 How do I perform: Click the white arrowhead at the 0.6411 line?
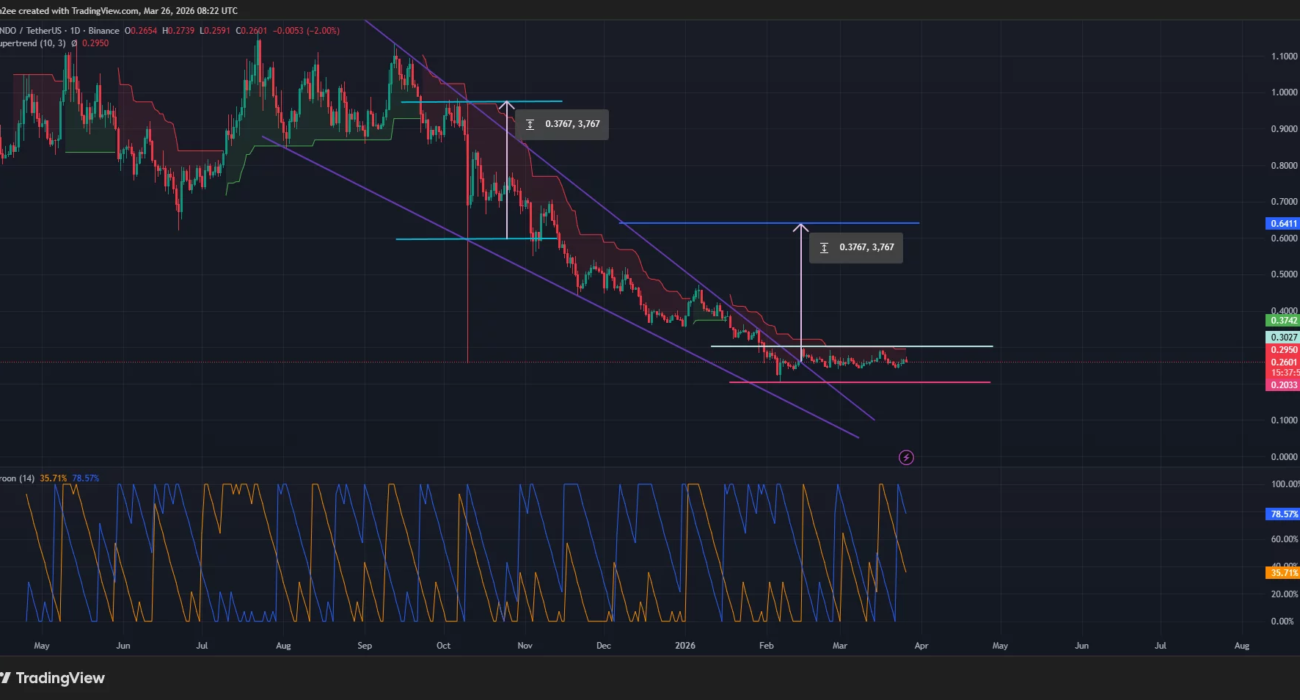(x=800, y=229)
